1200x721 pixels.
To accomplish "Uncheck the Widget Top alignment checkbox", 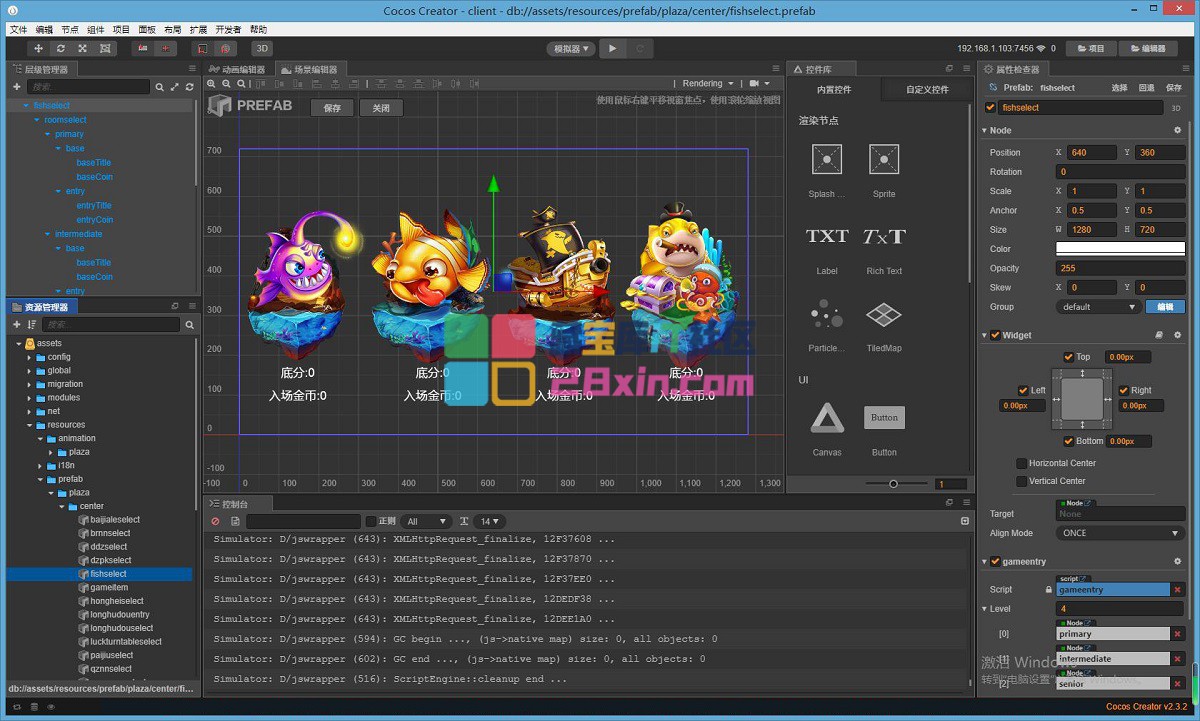I will [1069, 357].
